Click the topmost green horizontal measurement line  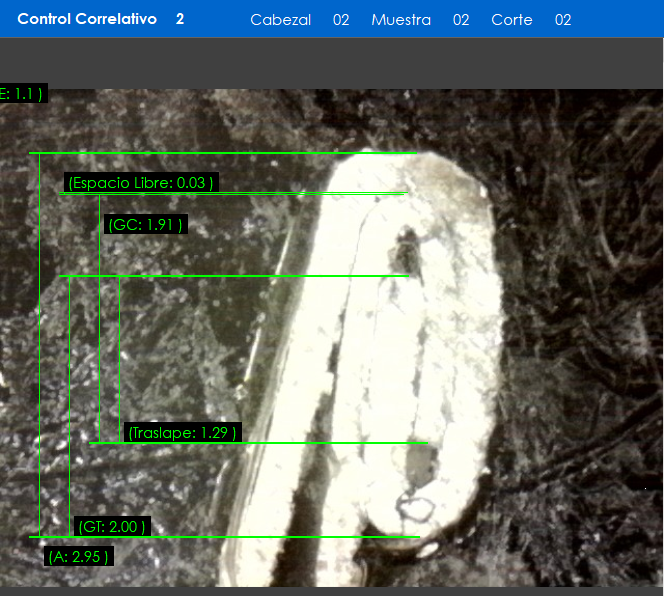(x=220, y=153)
